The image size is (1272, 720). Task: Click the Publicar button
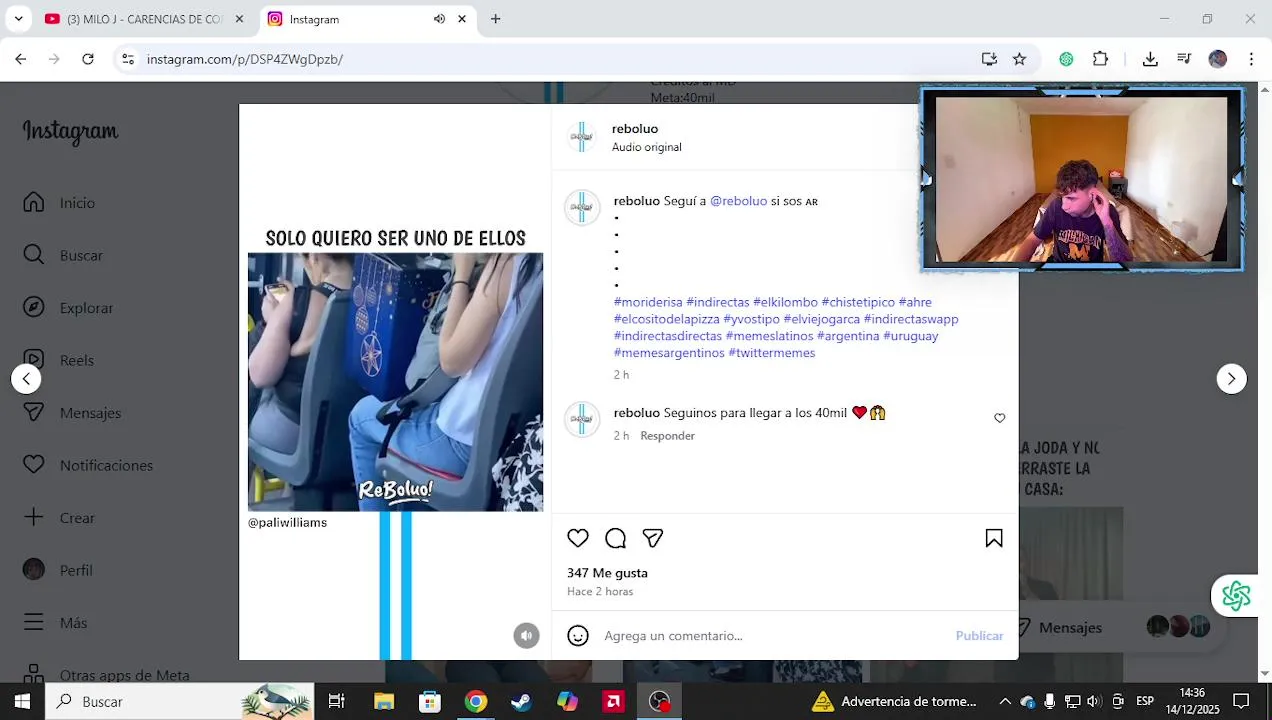[979, 636]
